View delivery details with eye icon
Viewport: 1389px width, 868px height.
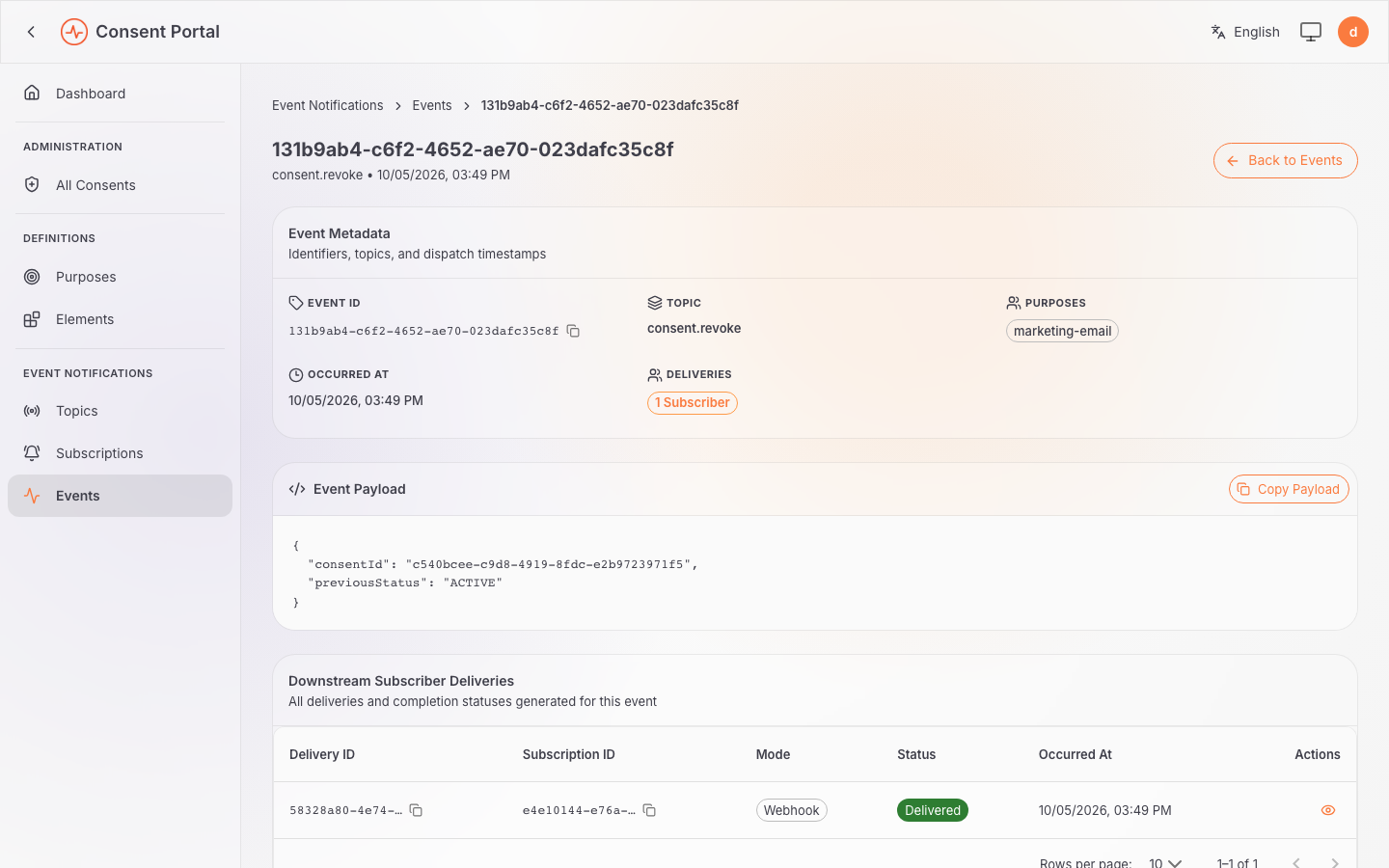(x=1327, y=810)
